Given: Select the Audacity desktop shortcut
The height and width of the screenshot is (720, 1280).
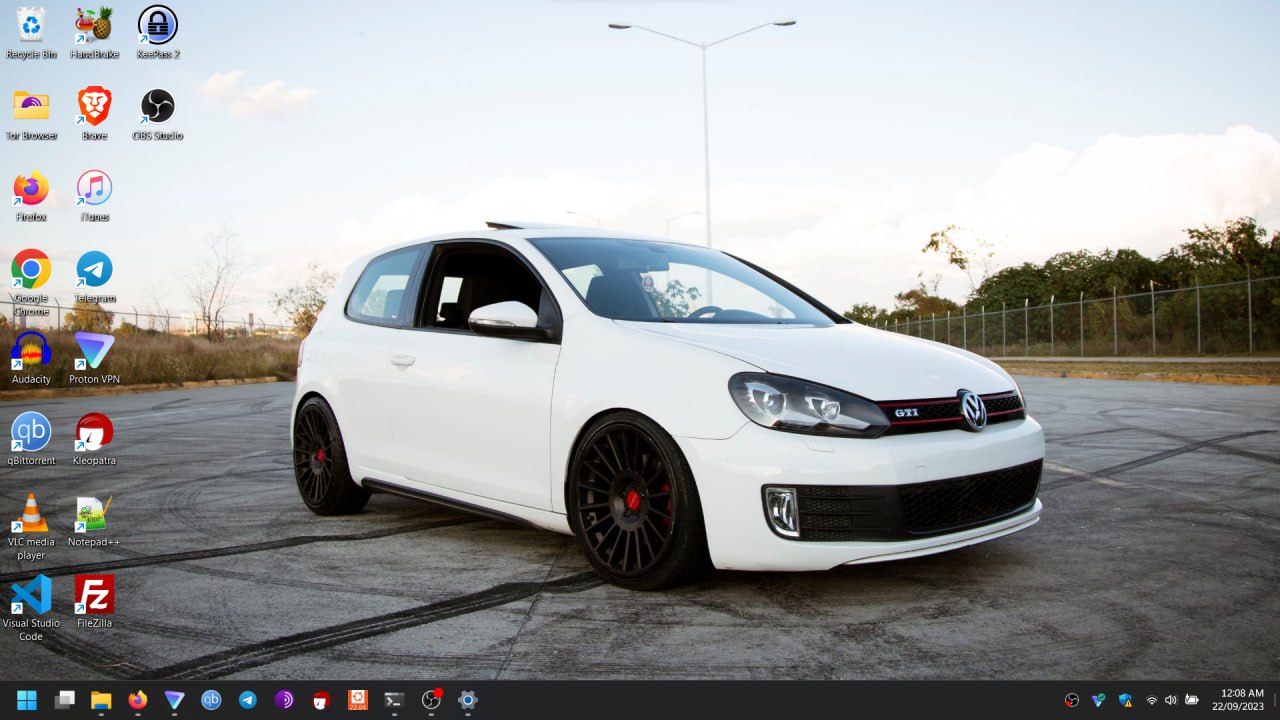Looking at the screenshot, I should (31, 351).
